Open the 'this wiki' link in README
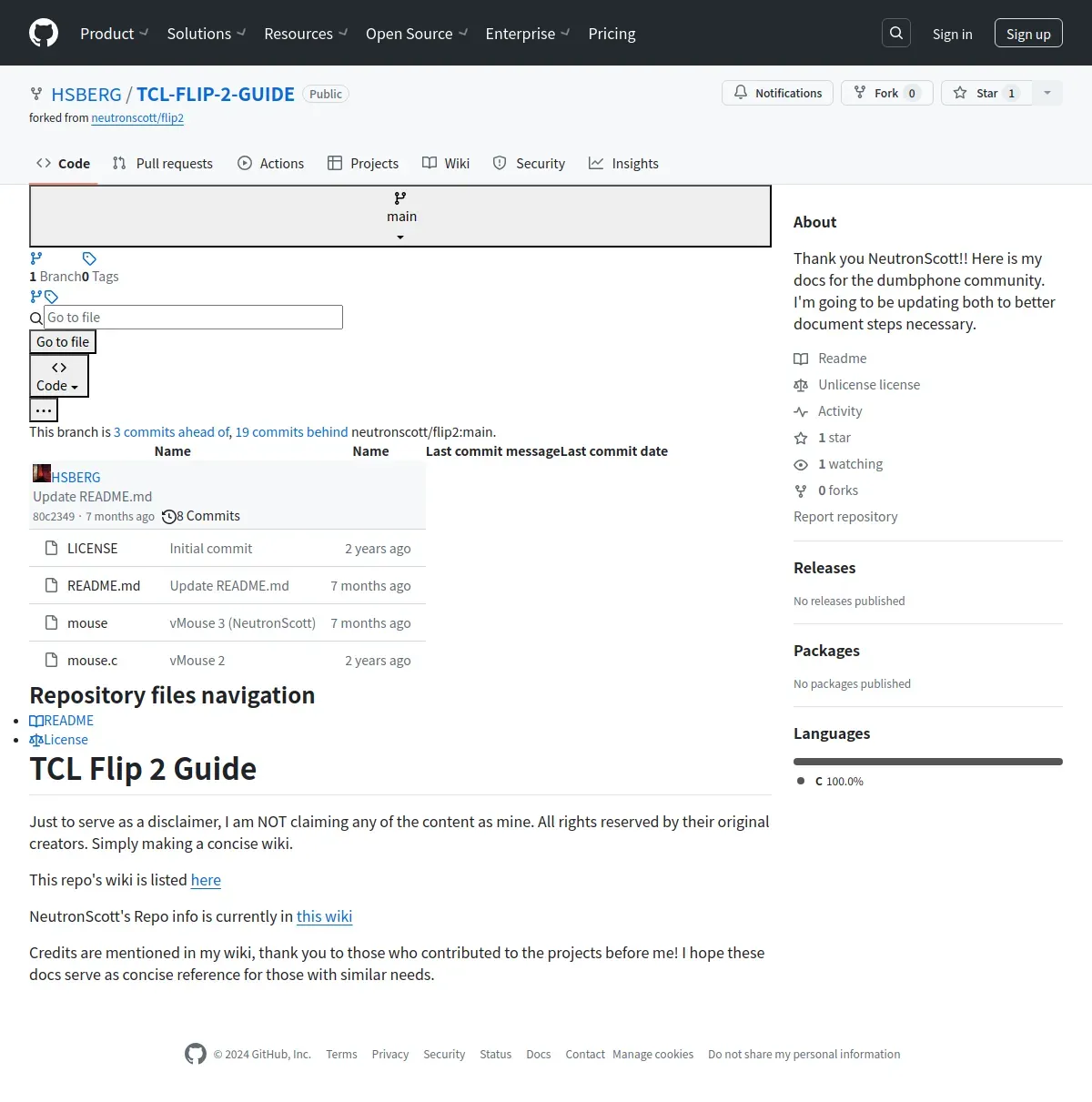 pos(324,916)
